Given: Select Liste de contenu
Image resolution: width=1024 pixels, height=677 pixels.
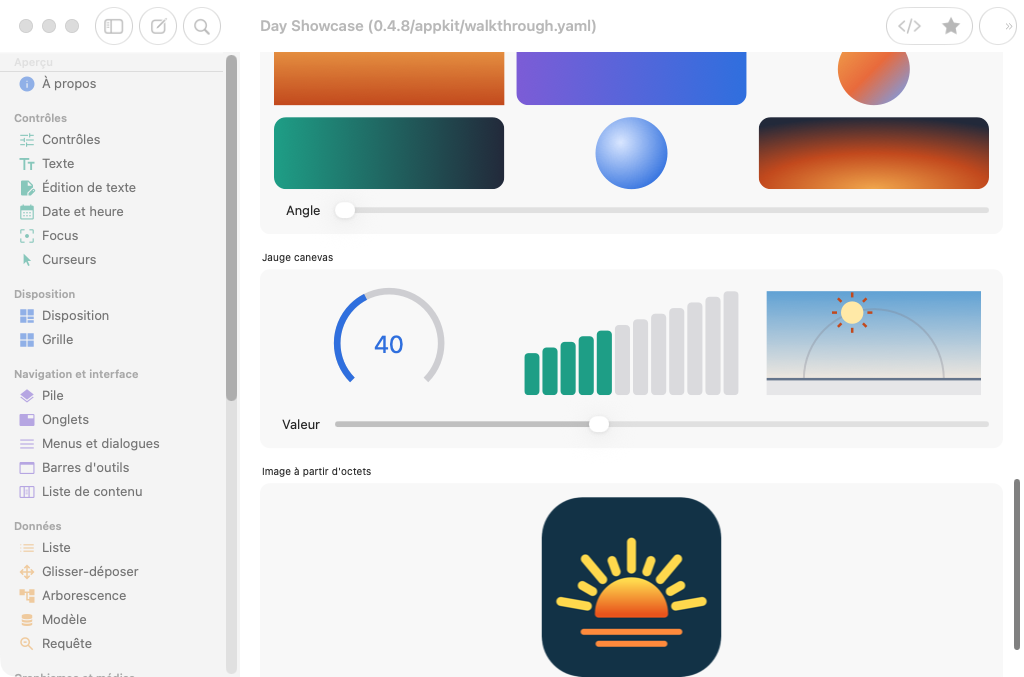Looking at the screenshot, I should click(92, 492).
